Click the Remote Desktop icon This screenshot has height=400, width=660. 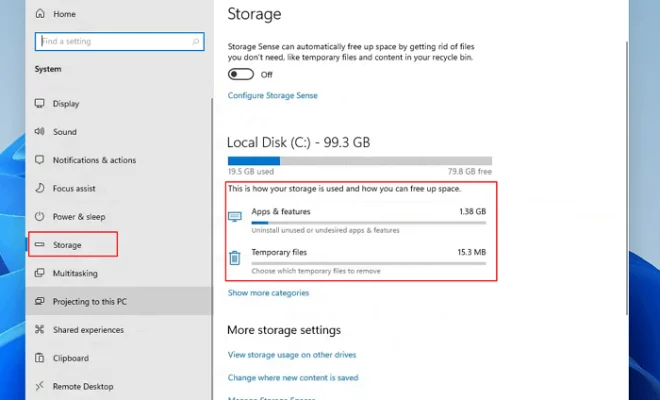click(40, 386)
